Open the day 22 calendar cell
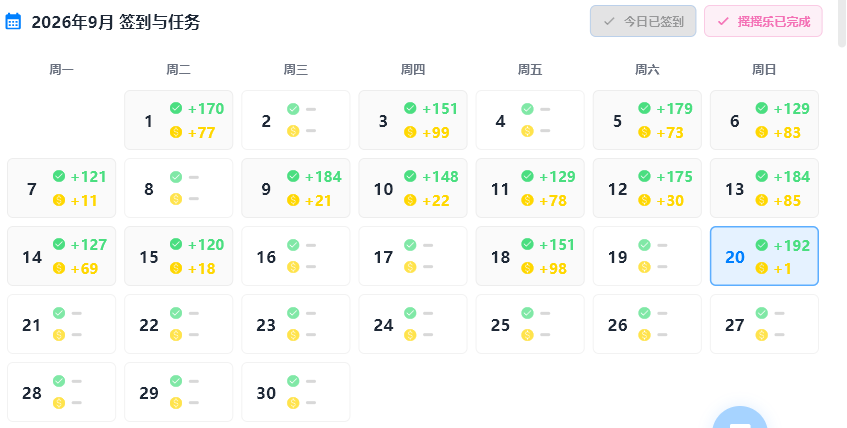The width and height of the screenshot is (847, 428). 179,324
